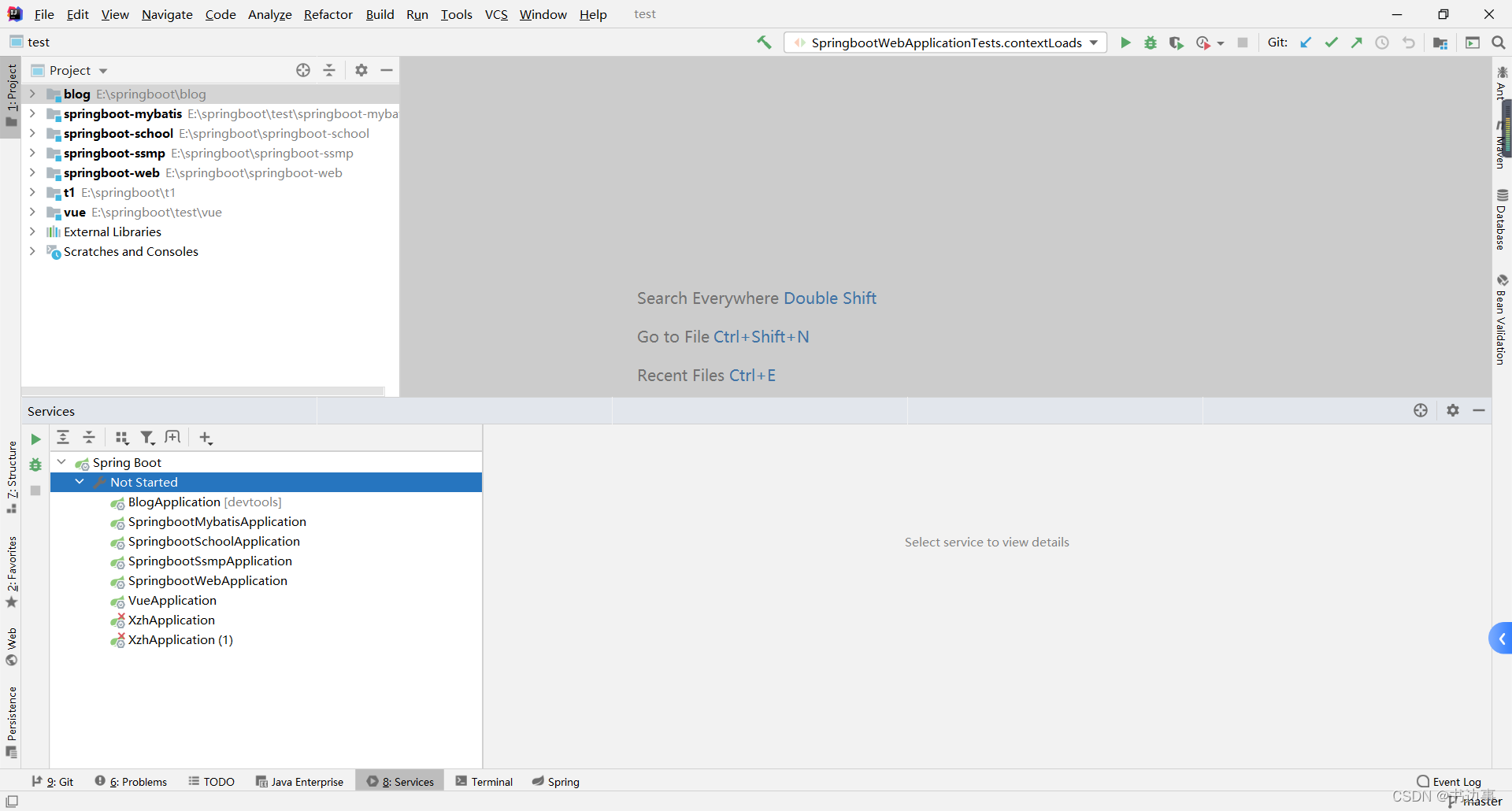Expand the springboot-web project folder

[x=32, y=172]
